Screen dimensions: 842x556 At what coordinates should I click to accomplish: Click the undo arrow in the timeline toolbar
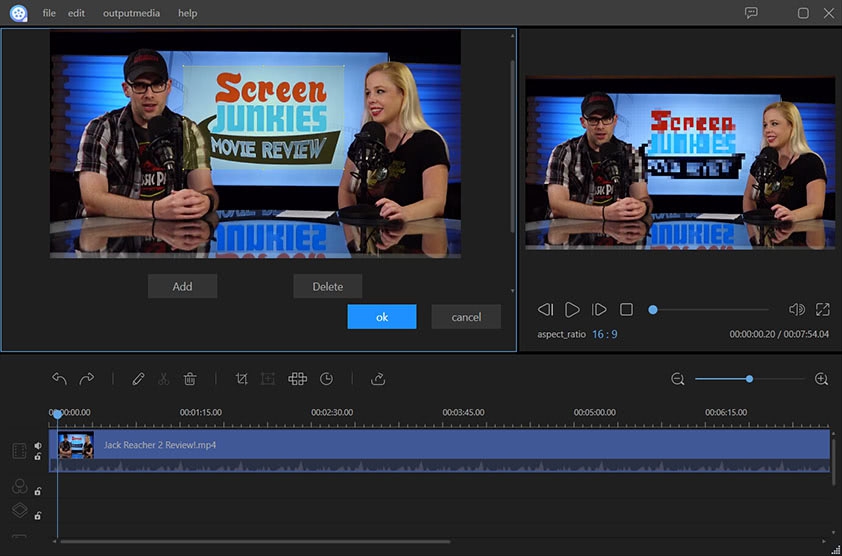[59, 379]
